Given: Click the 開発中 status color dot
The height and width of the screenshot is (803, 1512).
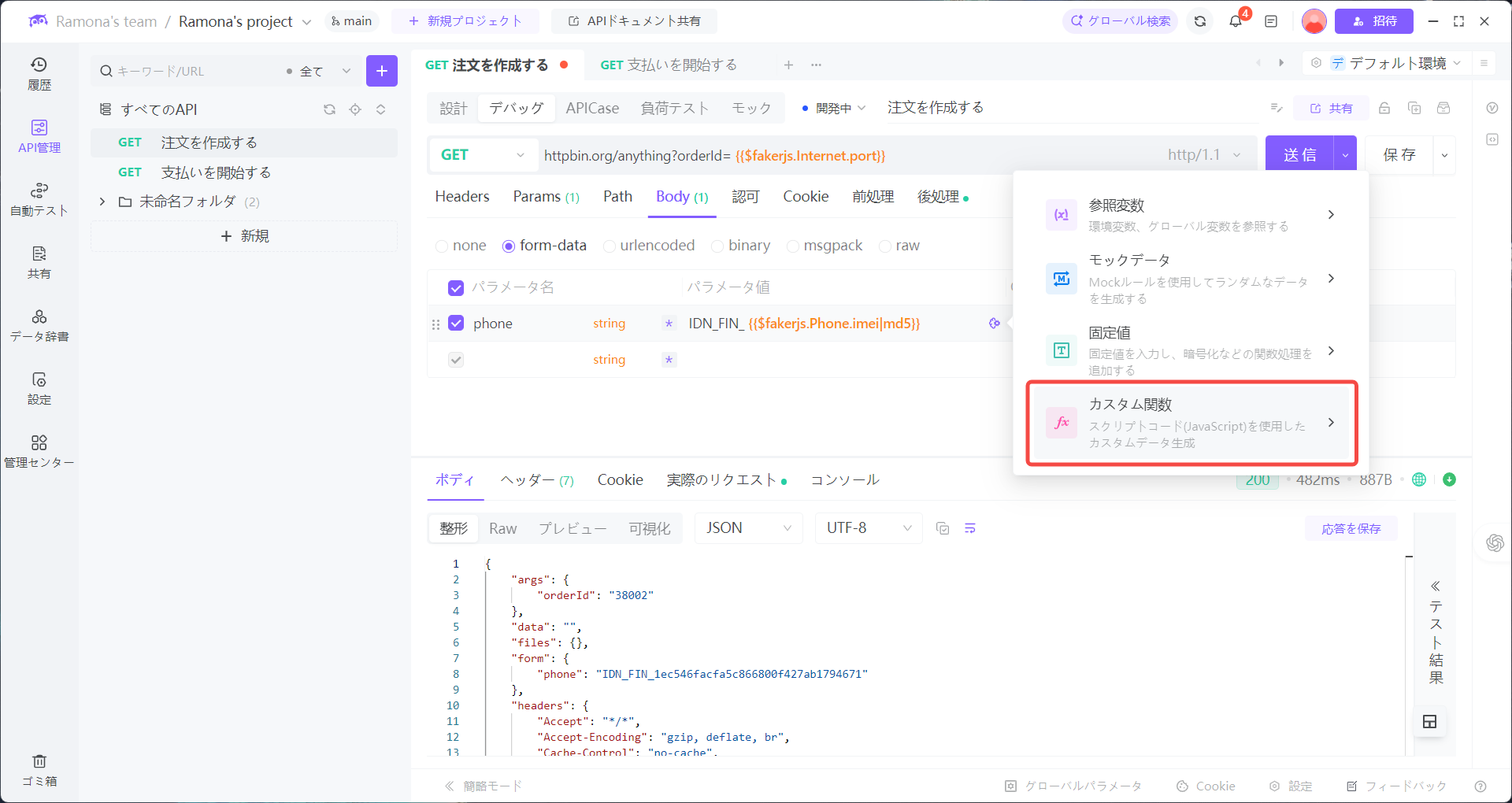Looking at the screenshot, I should pos(806,108).
